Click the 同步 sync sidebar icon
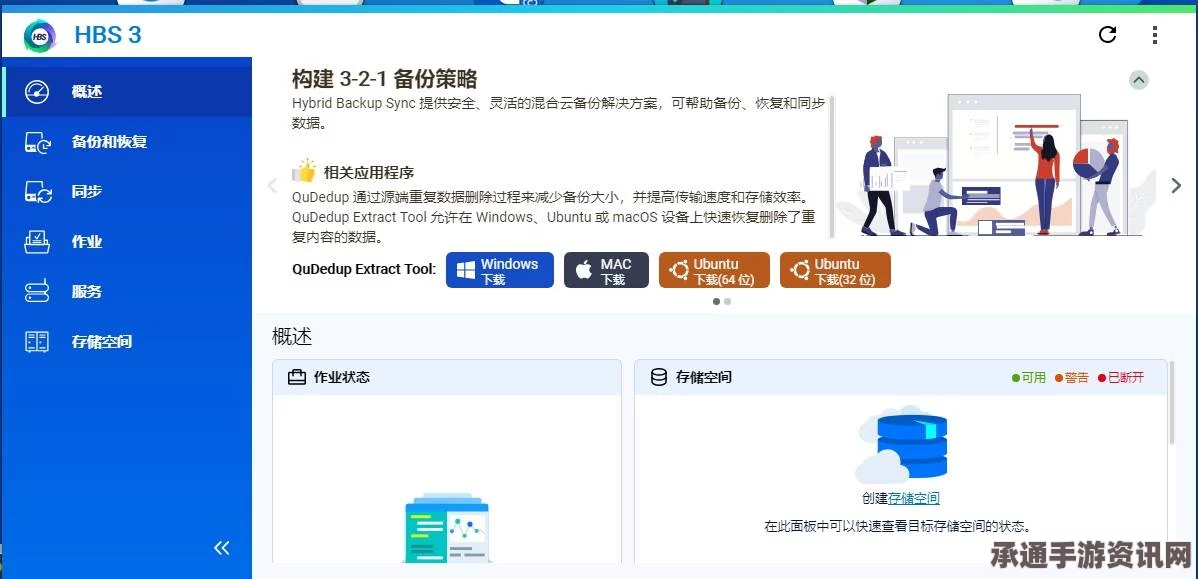Viewport: 1198px width, 579px height. coord(37,192)
